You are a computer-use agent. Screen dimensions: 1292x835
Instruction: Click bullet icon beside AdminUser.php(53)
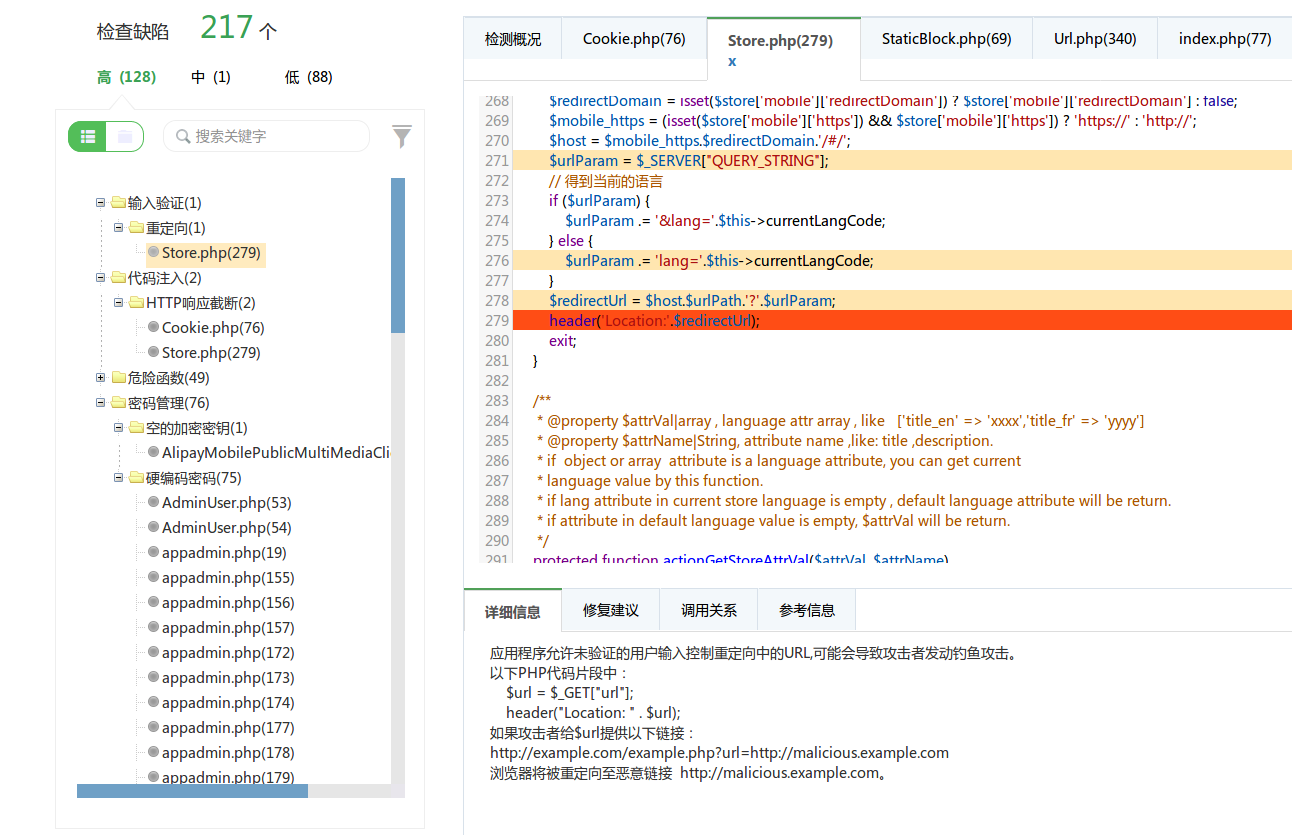[x=153, y=503]
